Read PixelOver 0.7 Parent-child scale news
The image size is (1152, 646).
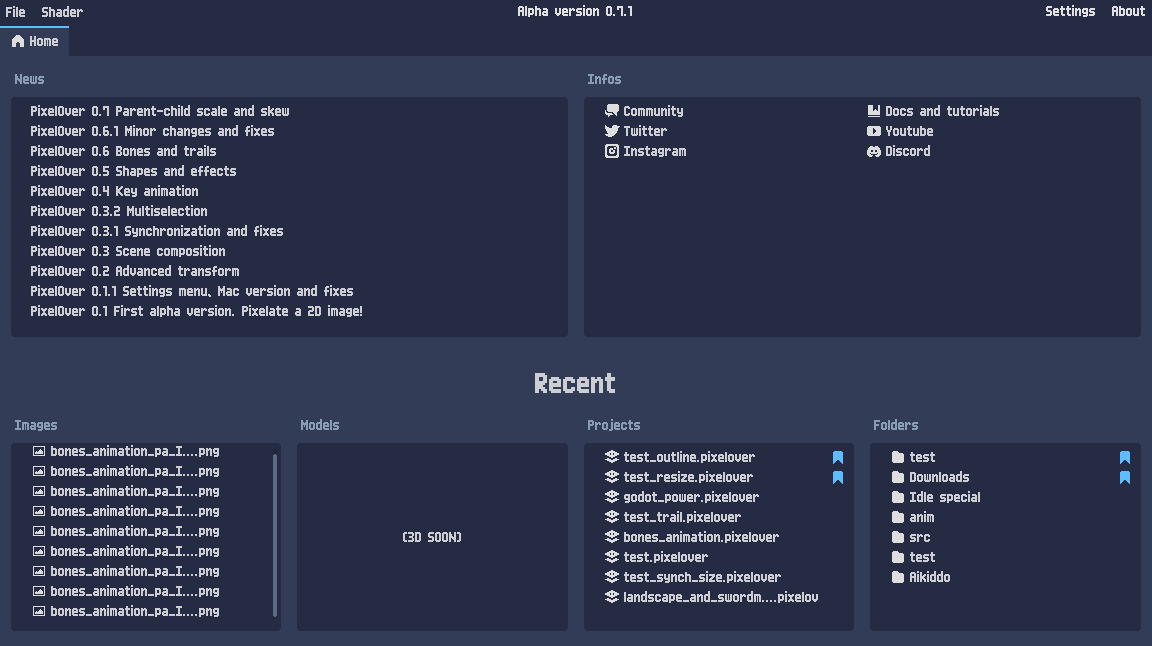point(159,111)
